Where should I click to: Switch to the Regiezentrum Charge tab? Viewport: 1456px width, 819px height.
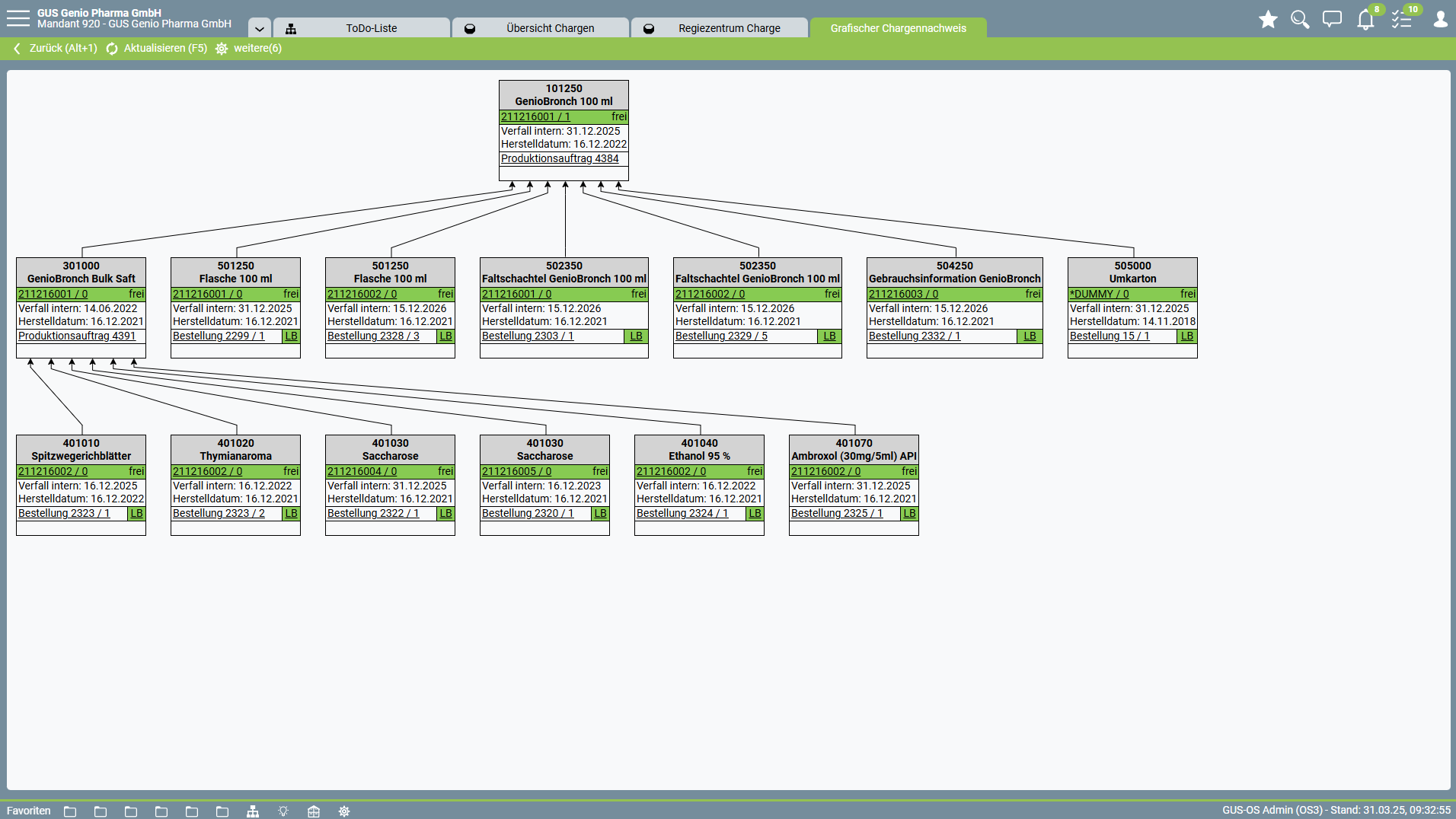pyautogui.click(x=720, y=28)
